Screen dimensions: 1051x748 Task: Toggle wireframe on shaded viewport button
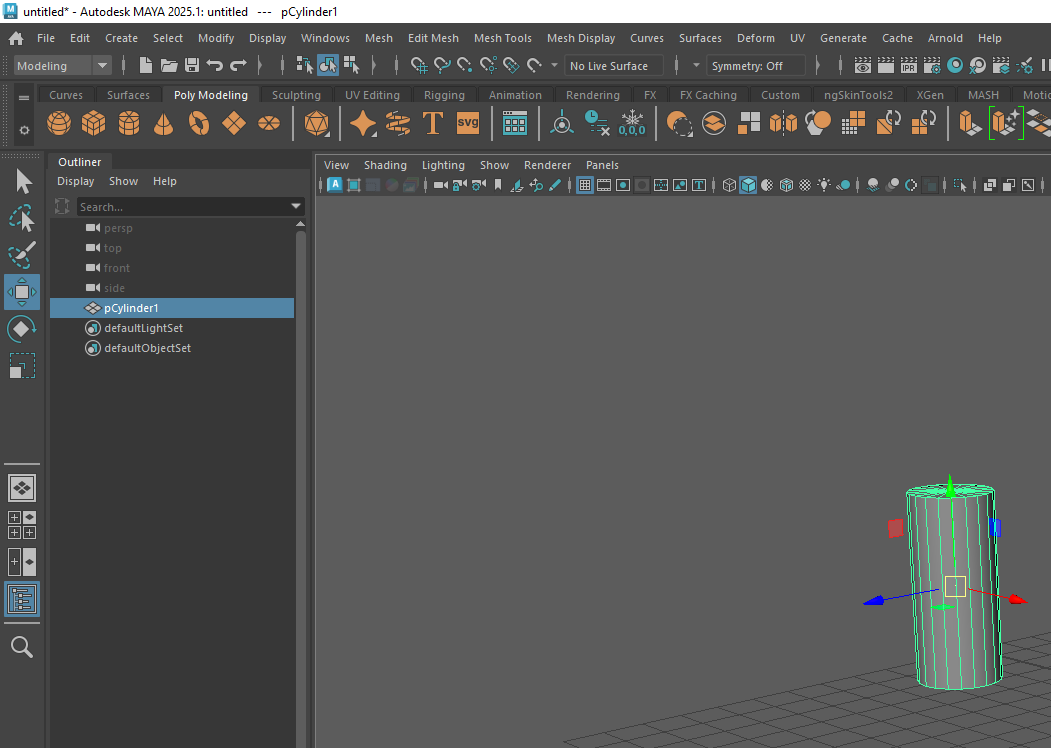786,185
